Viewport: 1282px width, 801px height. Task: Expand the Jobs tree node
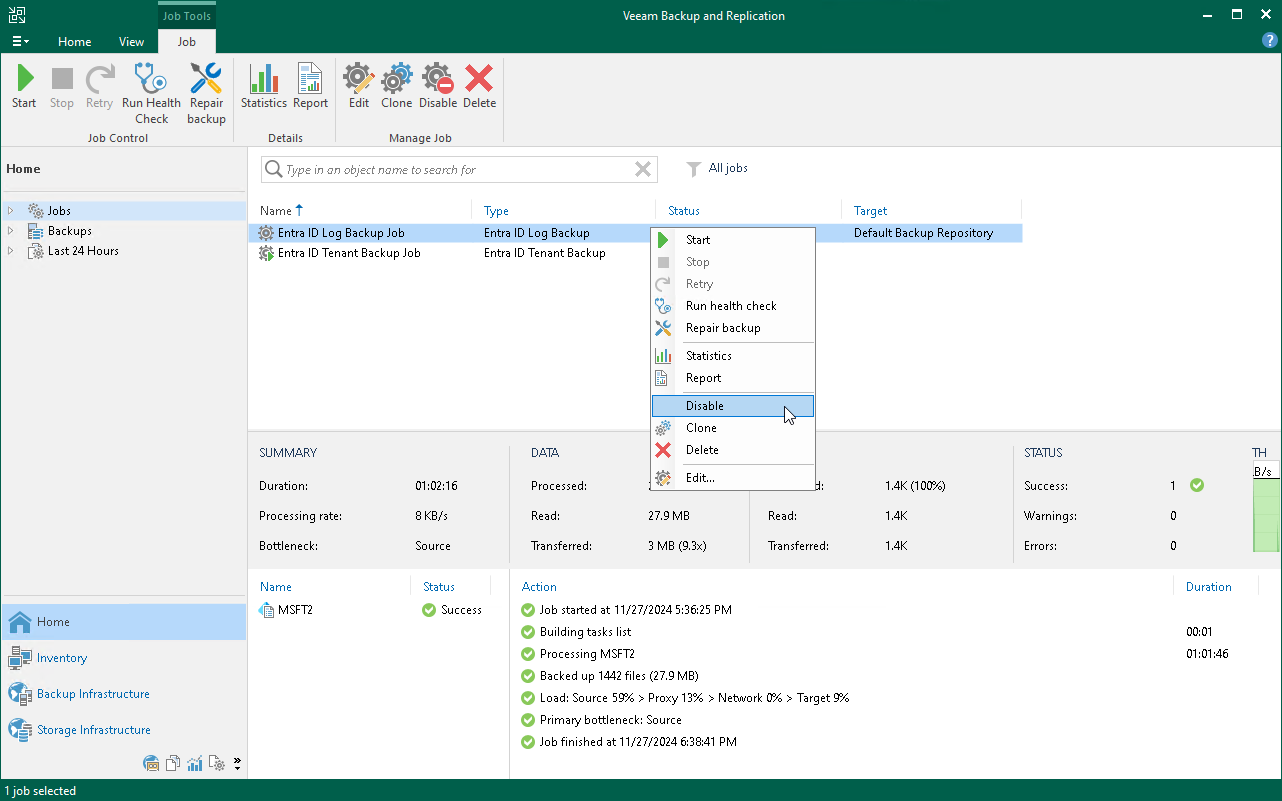[11, 211]
